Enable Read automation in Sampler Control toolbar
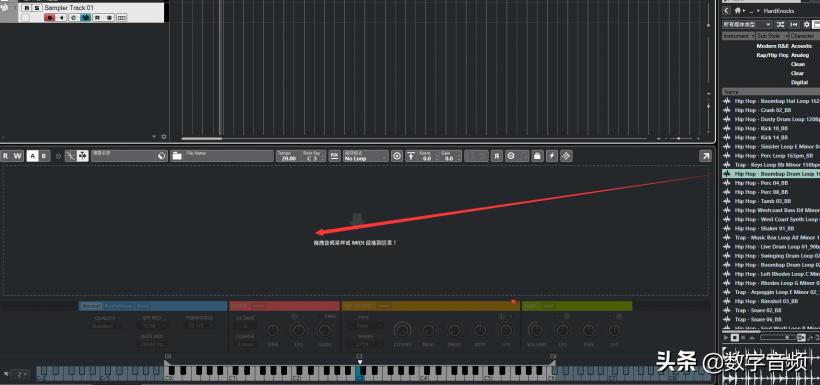Image resolution: width=820 pixels, height=385 pixels. pos(6,156)
